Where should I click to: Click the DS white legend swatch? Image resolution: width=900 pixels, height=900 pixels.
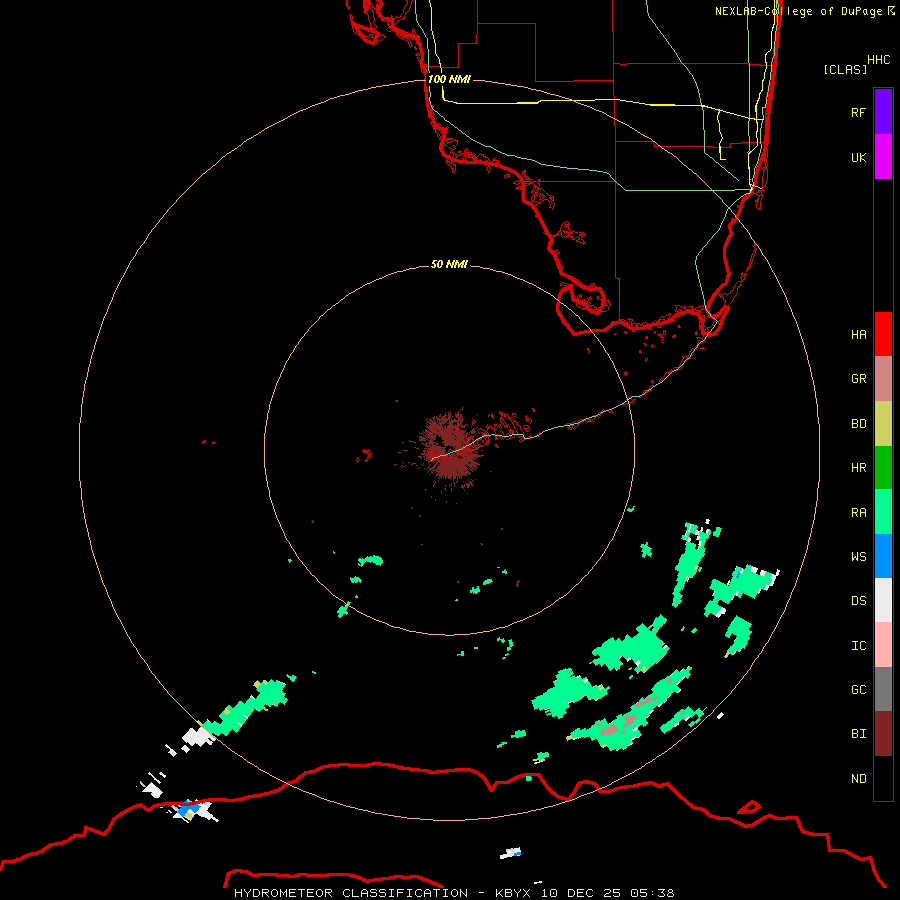883,600
